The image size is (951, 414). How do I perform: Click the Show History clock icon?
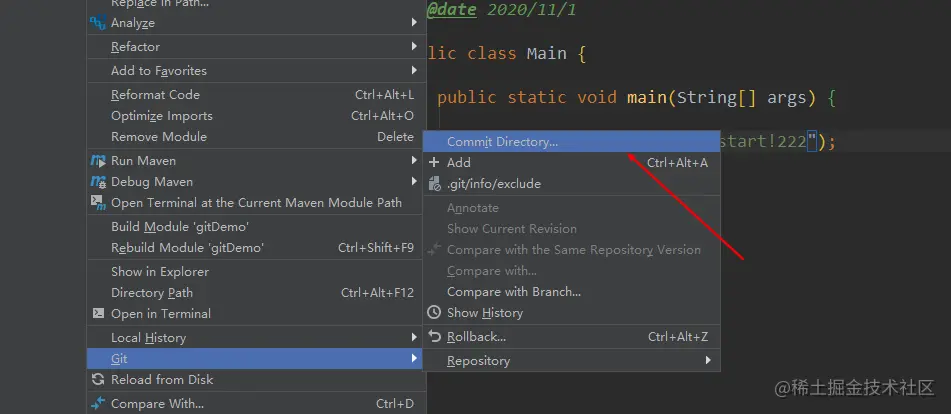(434, 313)
